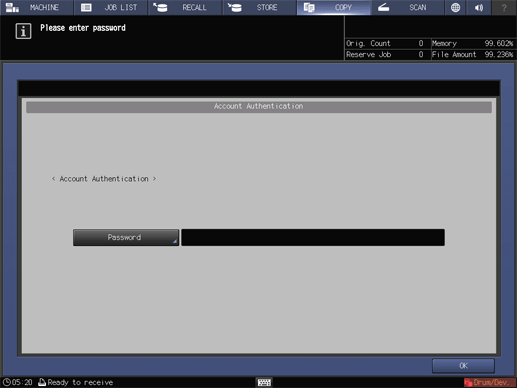Screen dimensions: 517x388
Task: Click the globe language icon
Action: coord(455,7)
